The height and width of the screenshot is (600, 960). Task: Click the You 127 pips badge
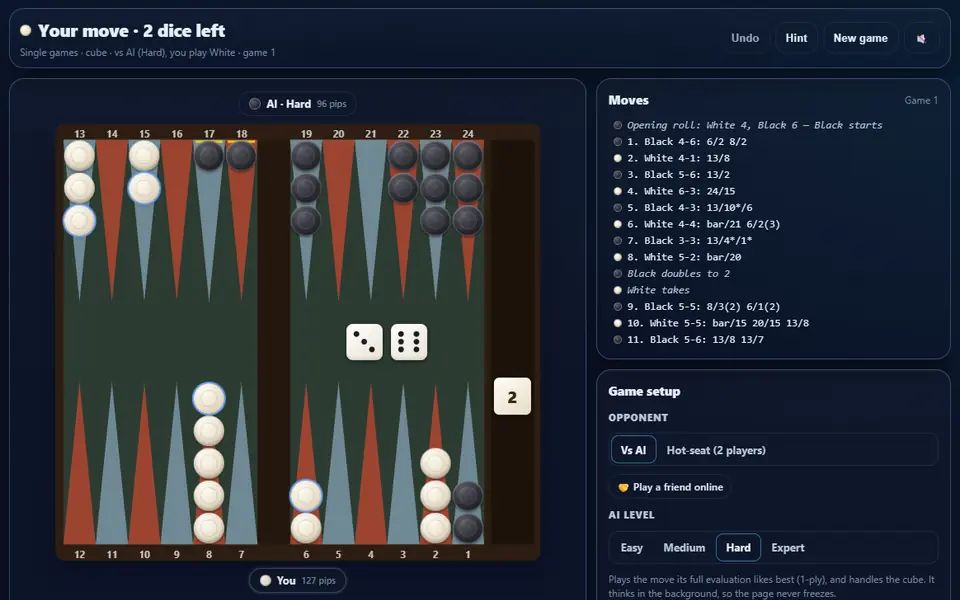(x=298, y=580)
